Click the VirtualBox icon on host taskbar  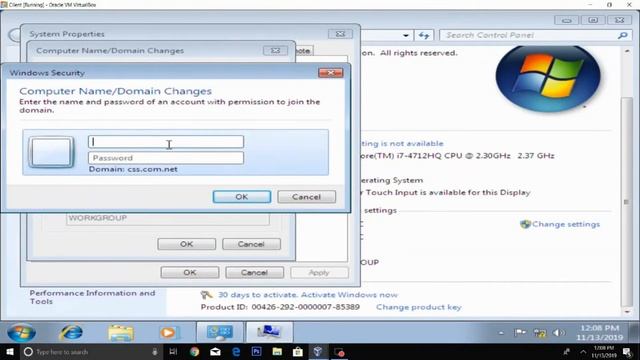click(x=318, y=351)
